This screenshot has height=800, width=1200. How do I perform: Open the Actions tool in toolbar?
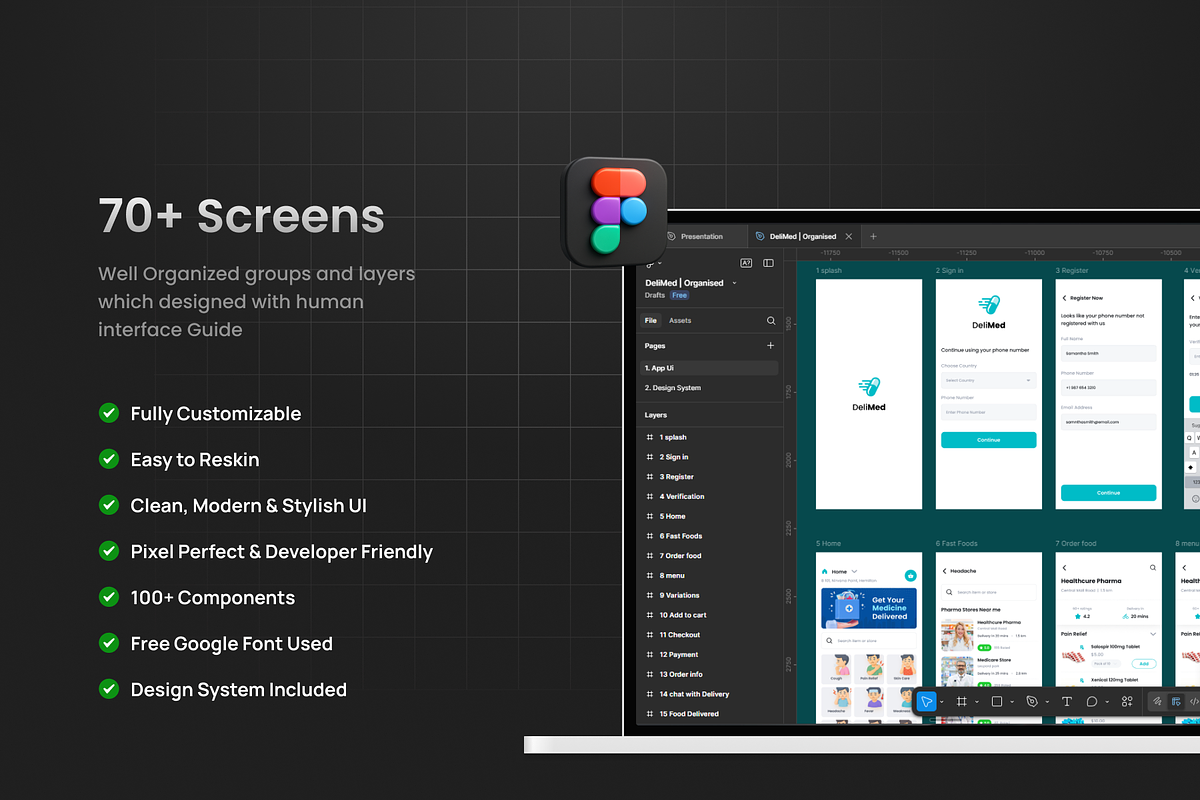coord(1127,702)
